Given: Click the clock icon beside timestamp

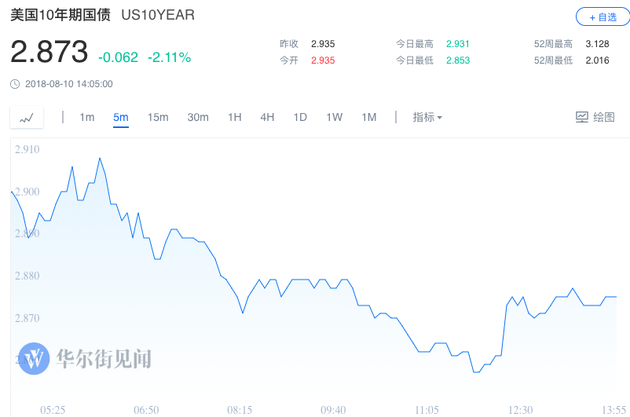Looking at the screenshot, I should 15,84.
